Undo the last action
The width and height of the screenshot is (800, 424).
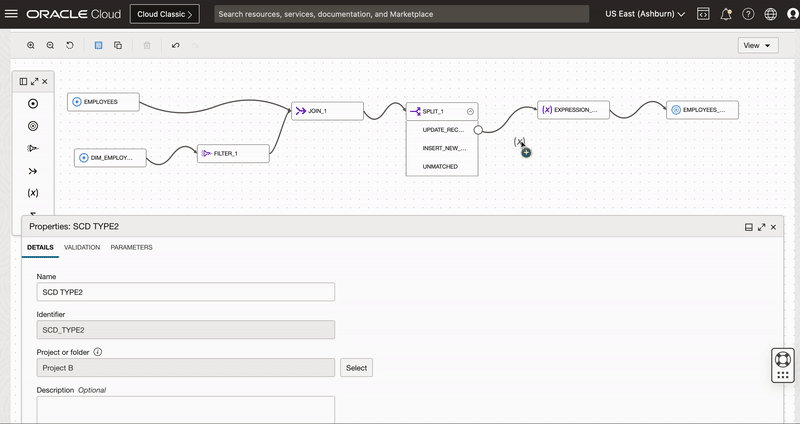click(x=176, y=45)
